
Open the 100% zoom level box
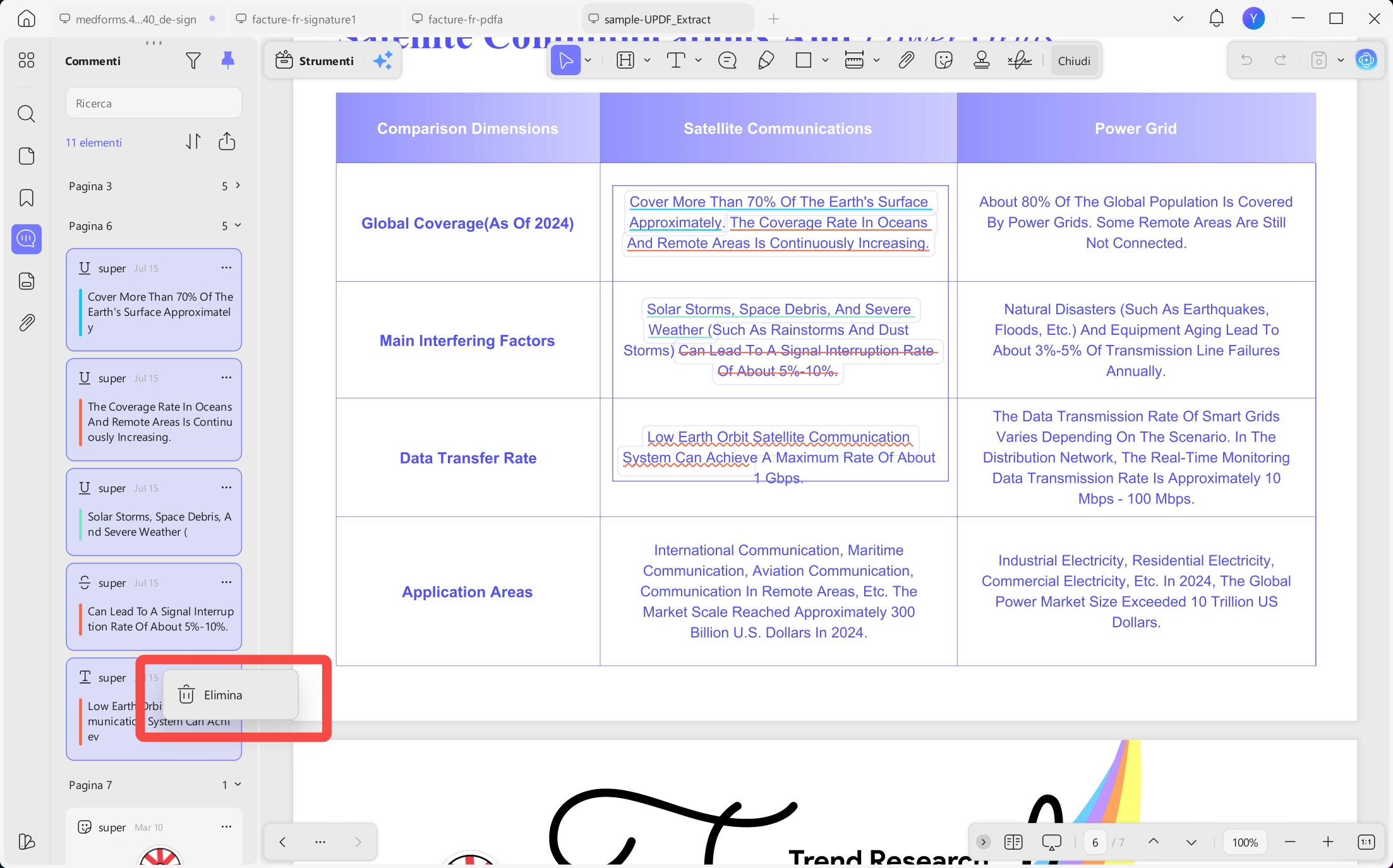pyautogui.click(x=1245, y=842)
